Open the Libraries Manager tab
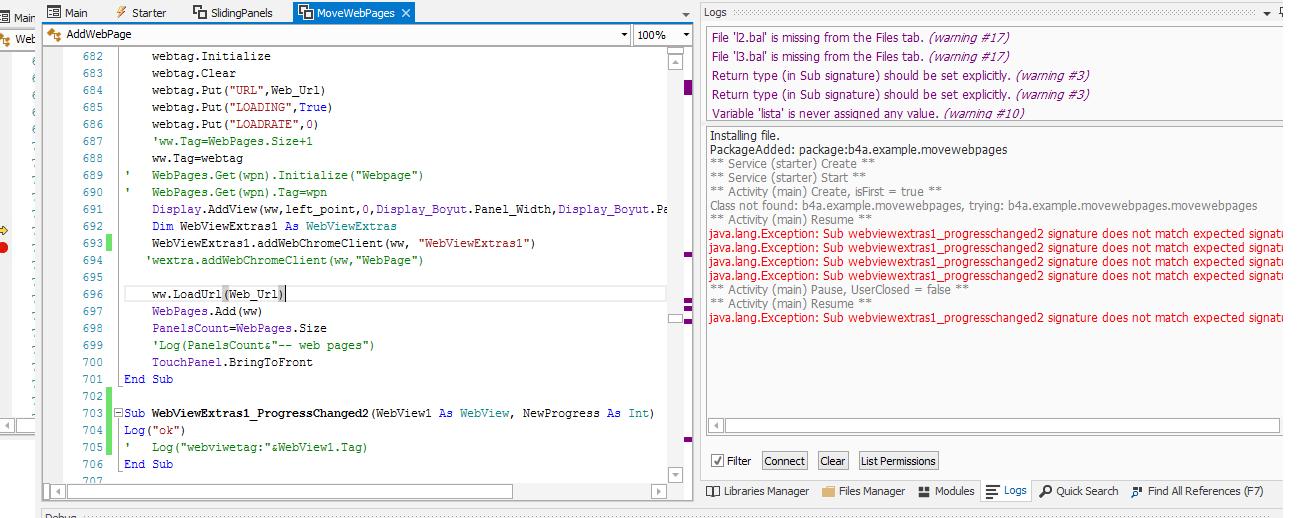 pyautogui.click(x=758, y=491)
